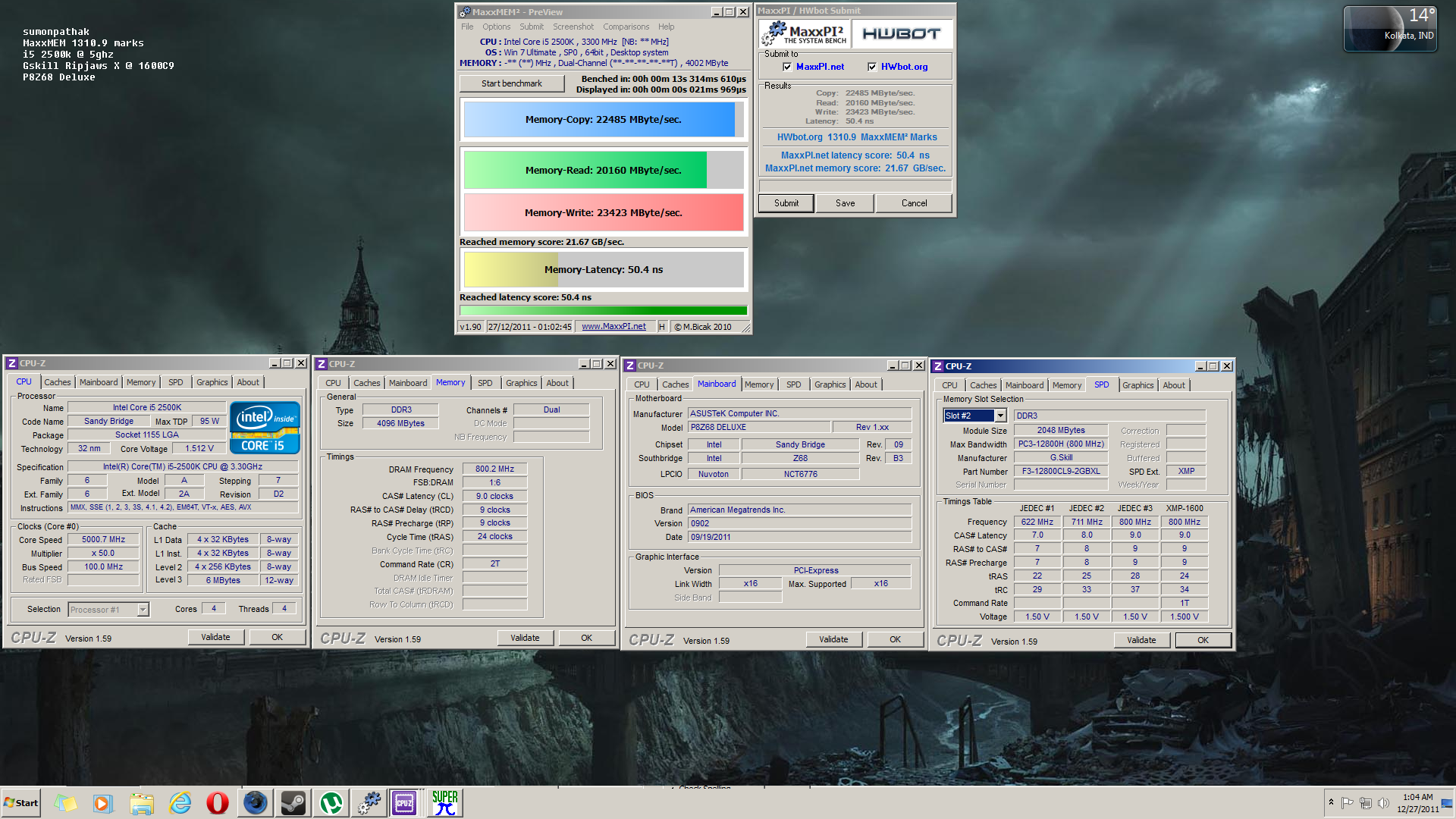
Task: Click Cancel in the HWbot Submit dialog
Action: point(914,203)
